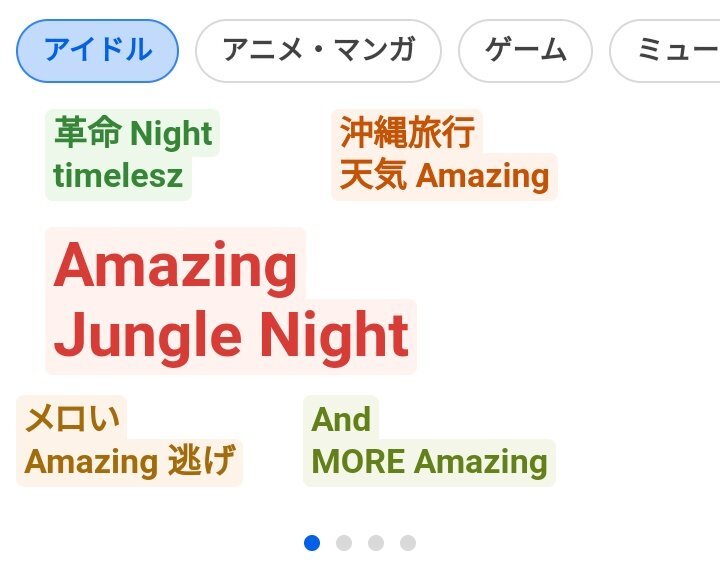The height and width of the screenshot is (569, 720).
Task: Select the アイドル category chip
Action: point(98,50)
